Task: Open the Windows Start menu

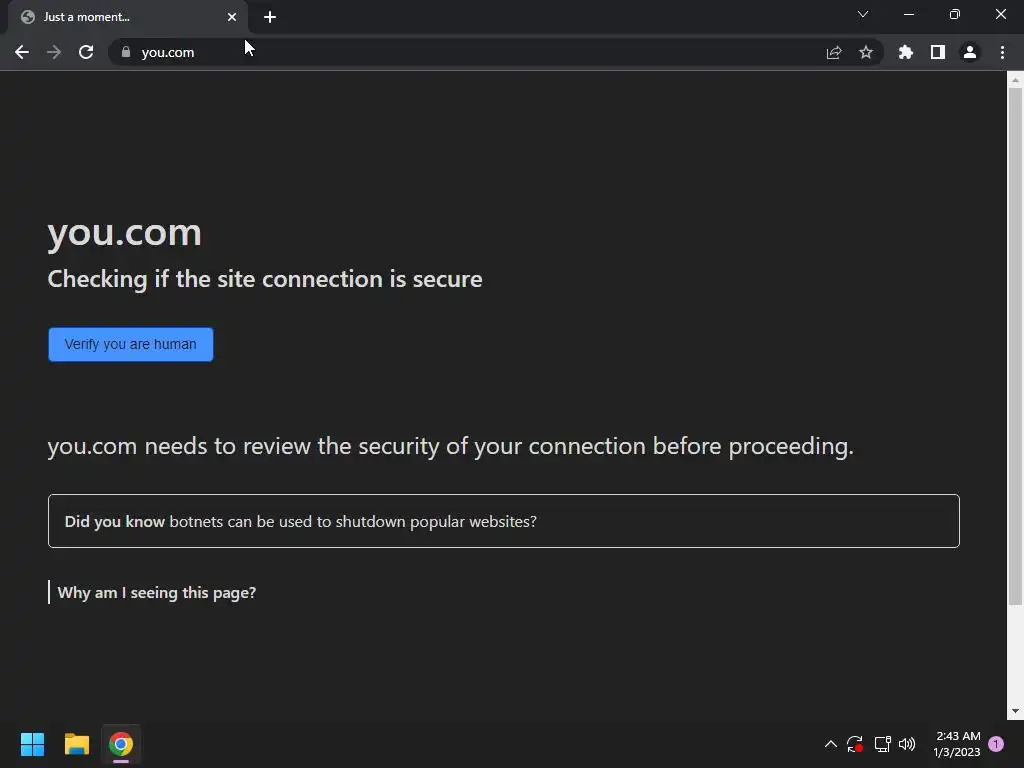Action: (x=32, y=744)
